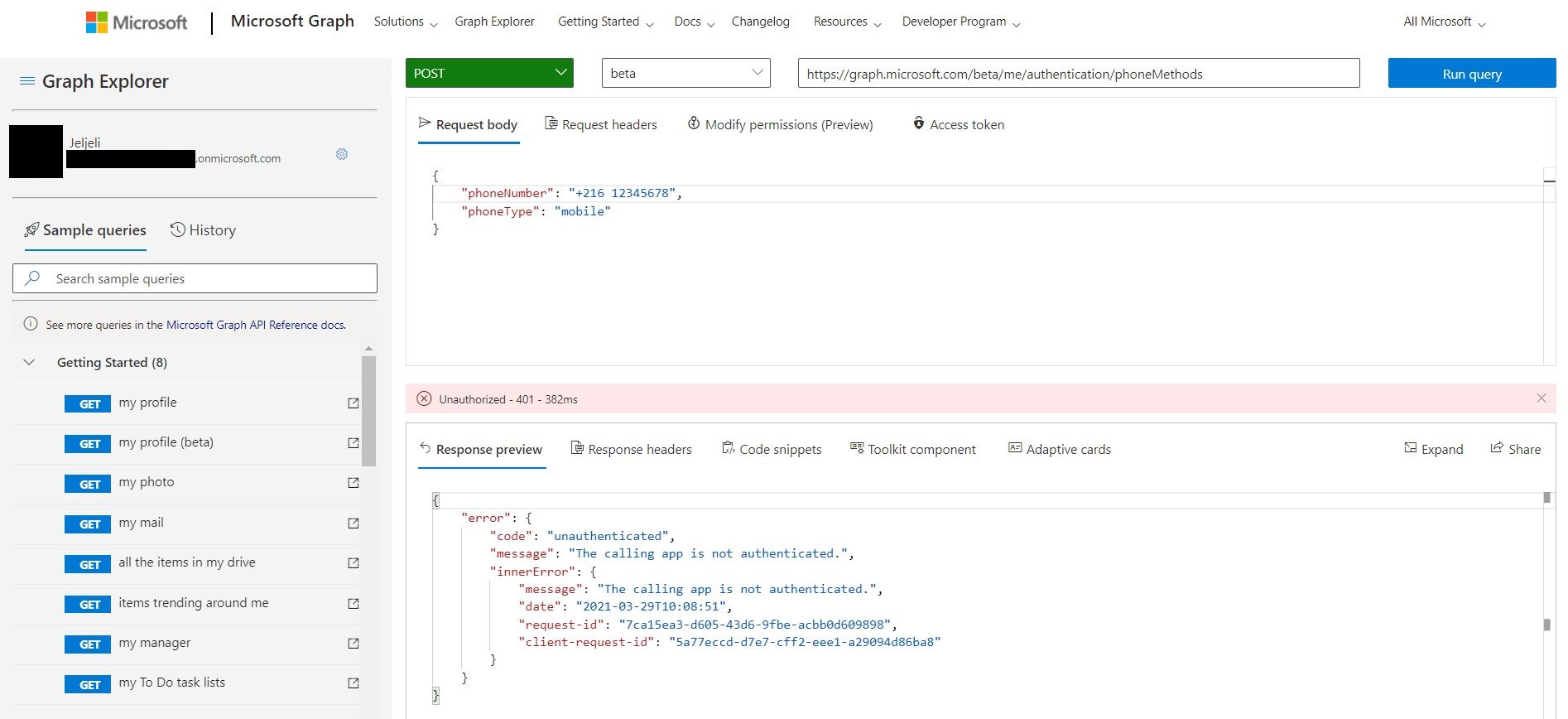Open the Changelog page
This screenshot has height=719, width=1568.
[760, 22]
